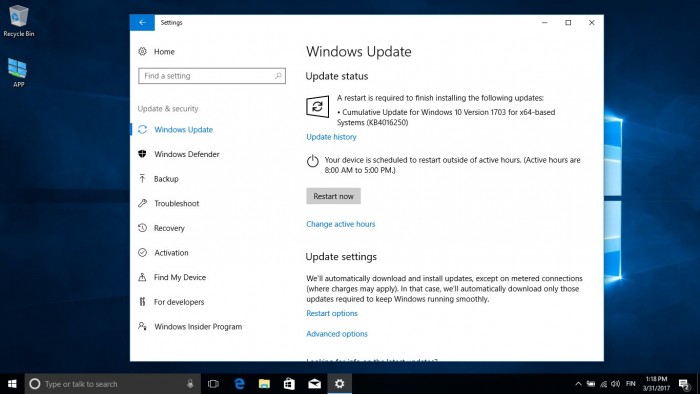This screenshot has width=700, height=394.
Task: Click the Settings gear on the taskbar
Action: click(x=340, y=384)
